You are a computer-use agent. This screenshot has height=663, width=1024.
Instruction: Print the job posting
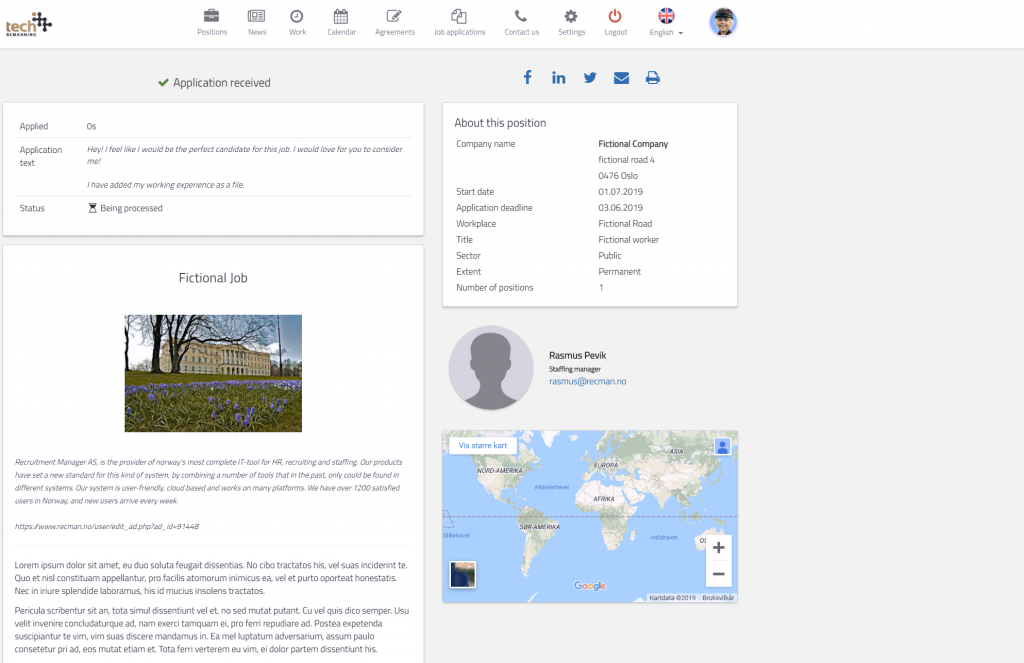point(652,78)
